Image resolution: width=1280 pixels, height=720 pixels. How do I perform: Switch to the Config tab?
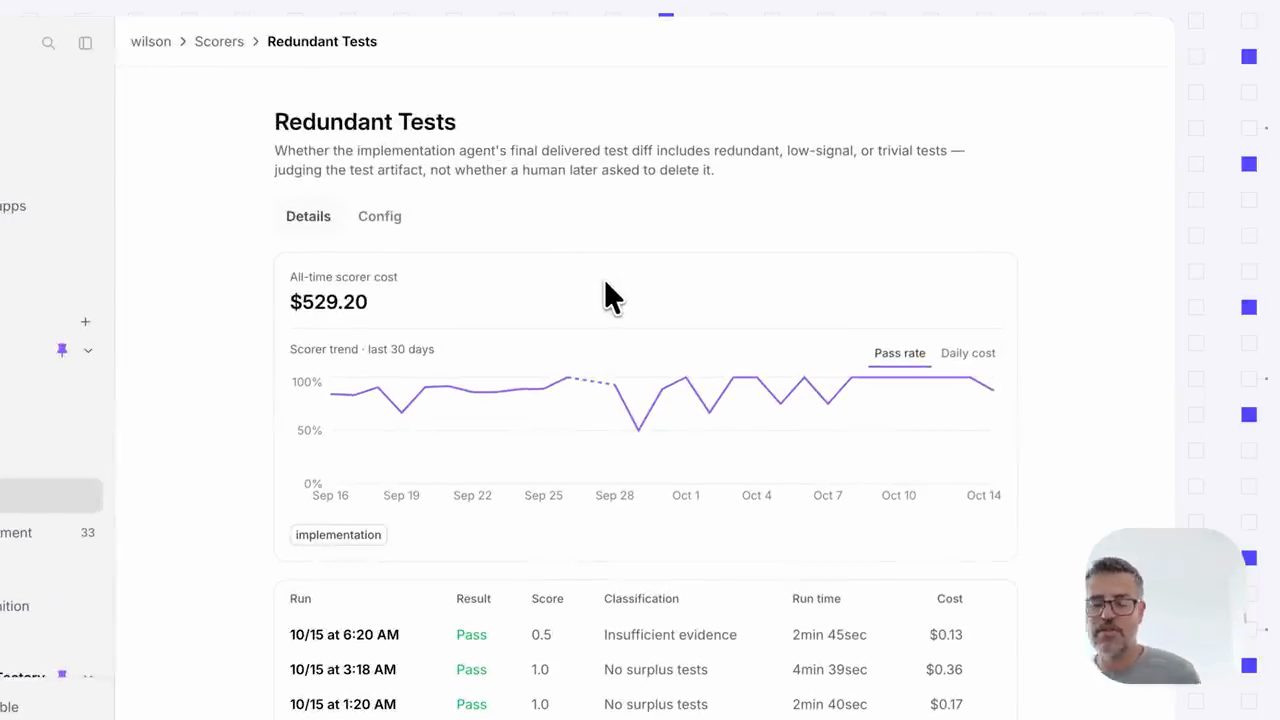380,216
